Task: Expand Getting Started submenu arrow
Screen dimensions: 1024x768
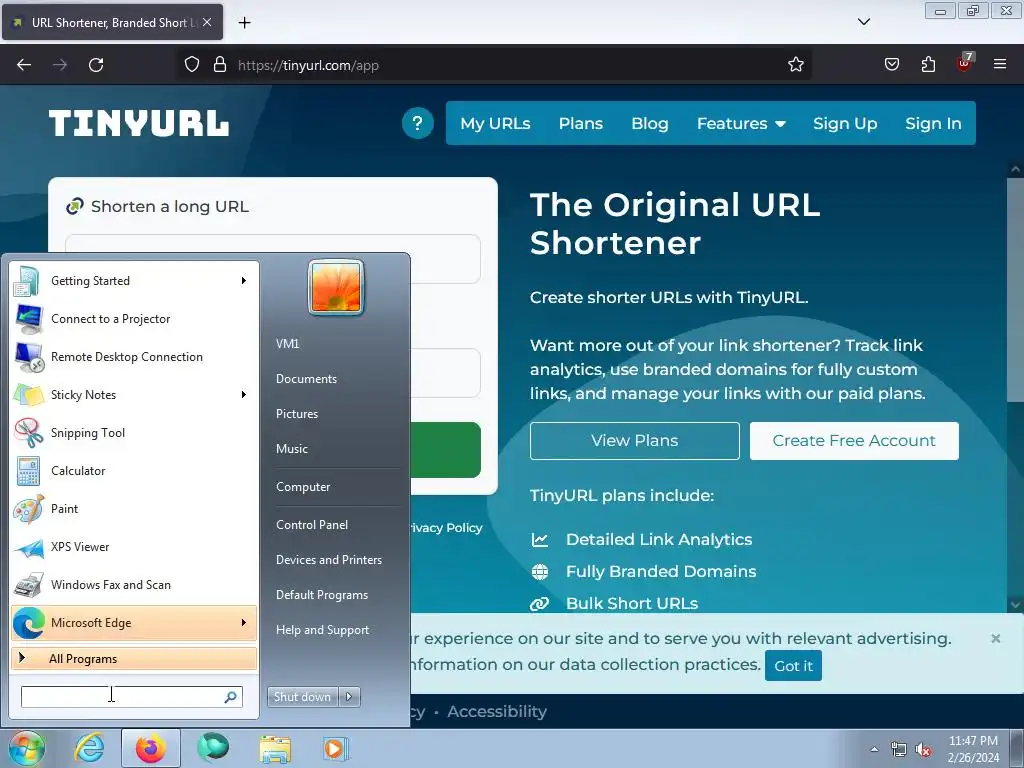Action: click(244, 281)
